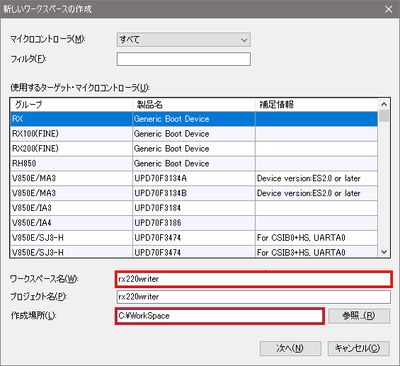The image size is (400, 366).
Task: Sort list by the 製品名 column header
Action: click(x=194, y=105)
